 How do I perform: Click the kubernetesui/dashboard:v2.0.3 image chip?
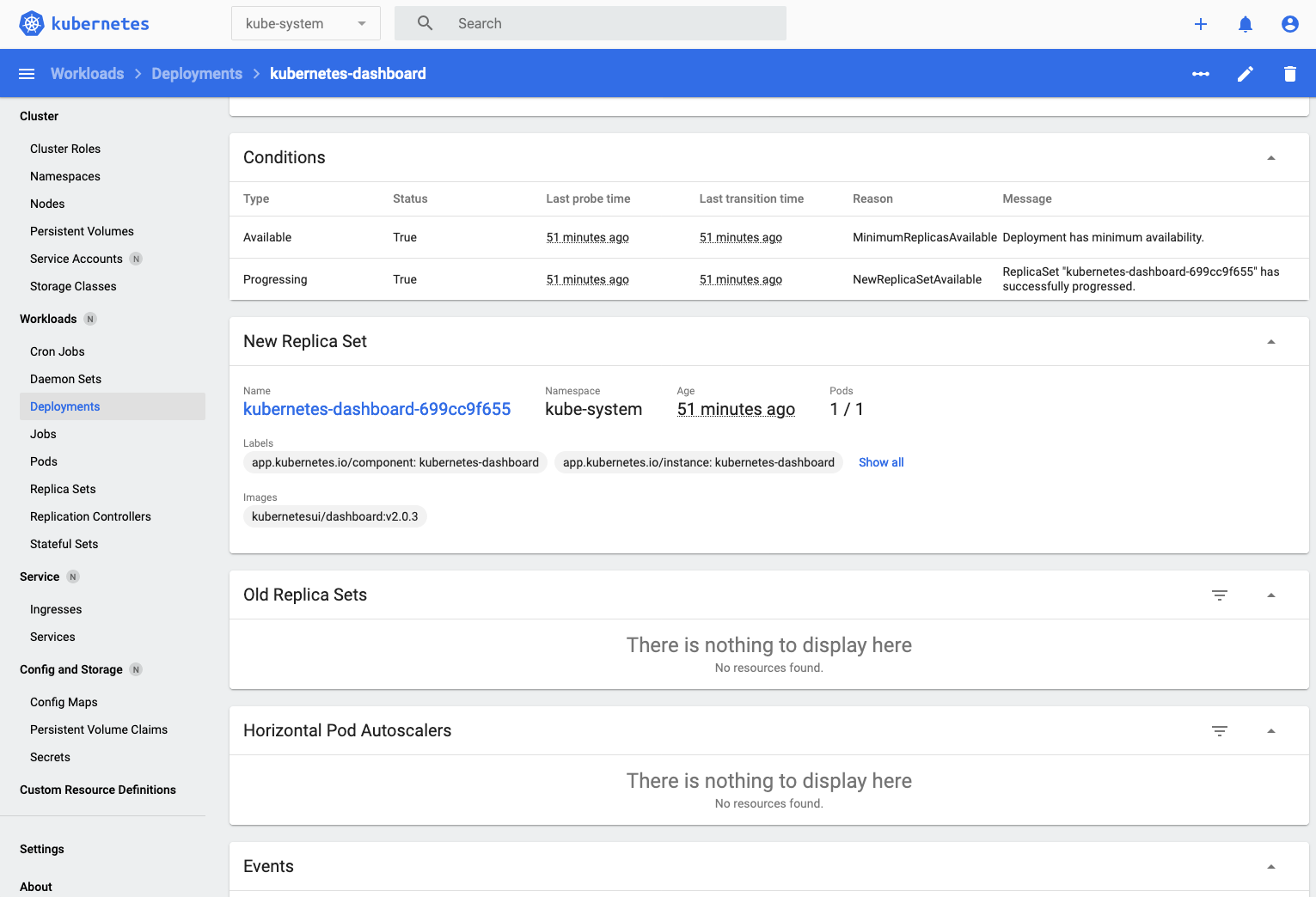(335, 516)
